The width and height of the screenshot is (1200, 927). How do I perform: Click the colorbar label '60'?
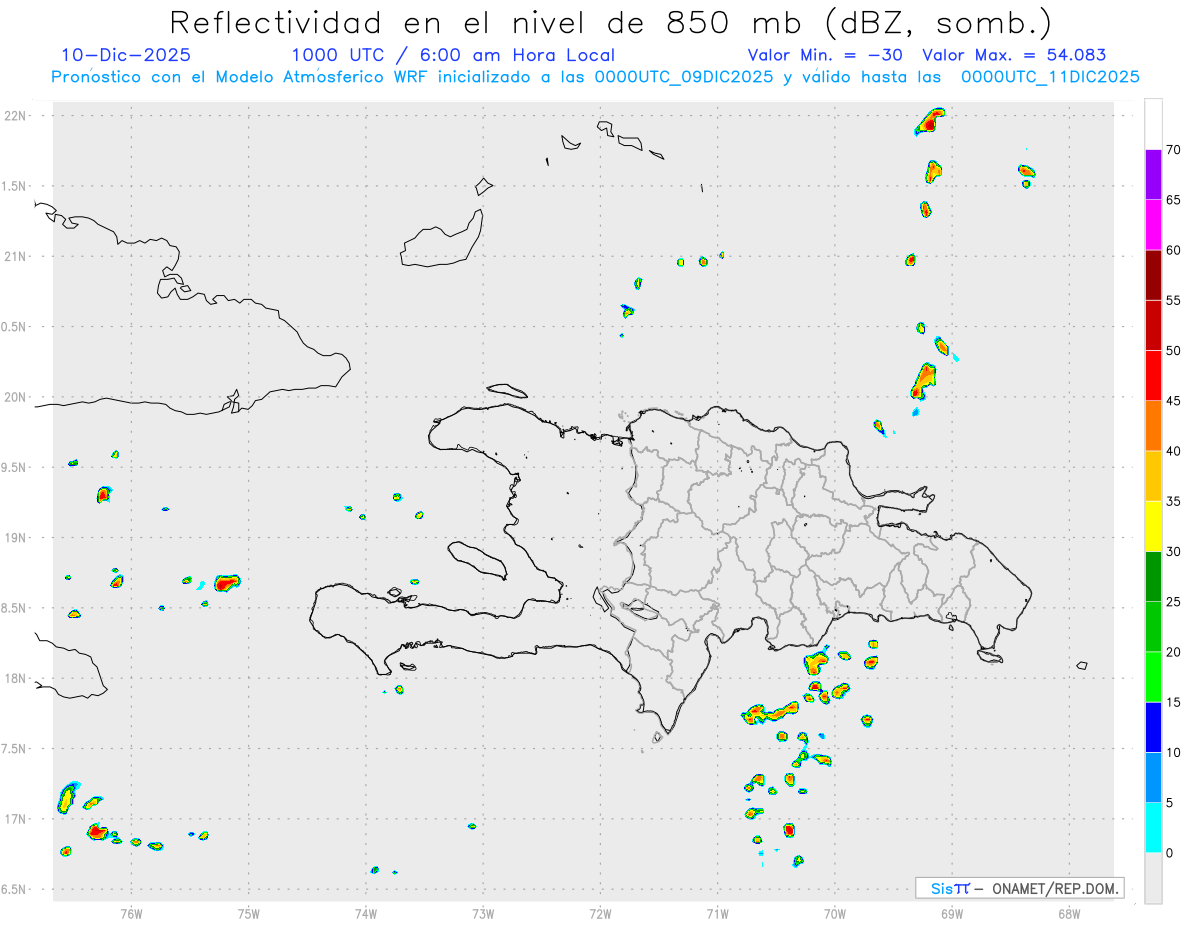pyautogui.click(x=1173, y=250)
